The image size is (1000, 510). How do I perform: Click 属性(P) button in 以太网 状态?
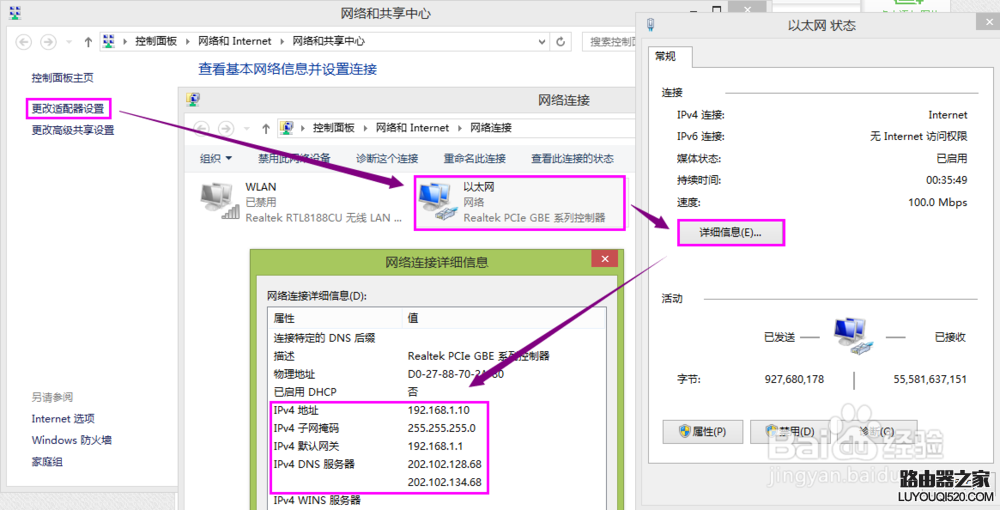coord(703,432)
